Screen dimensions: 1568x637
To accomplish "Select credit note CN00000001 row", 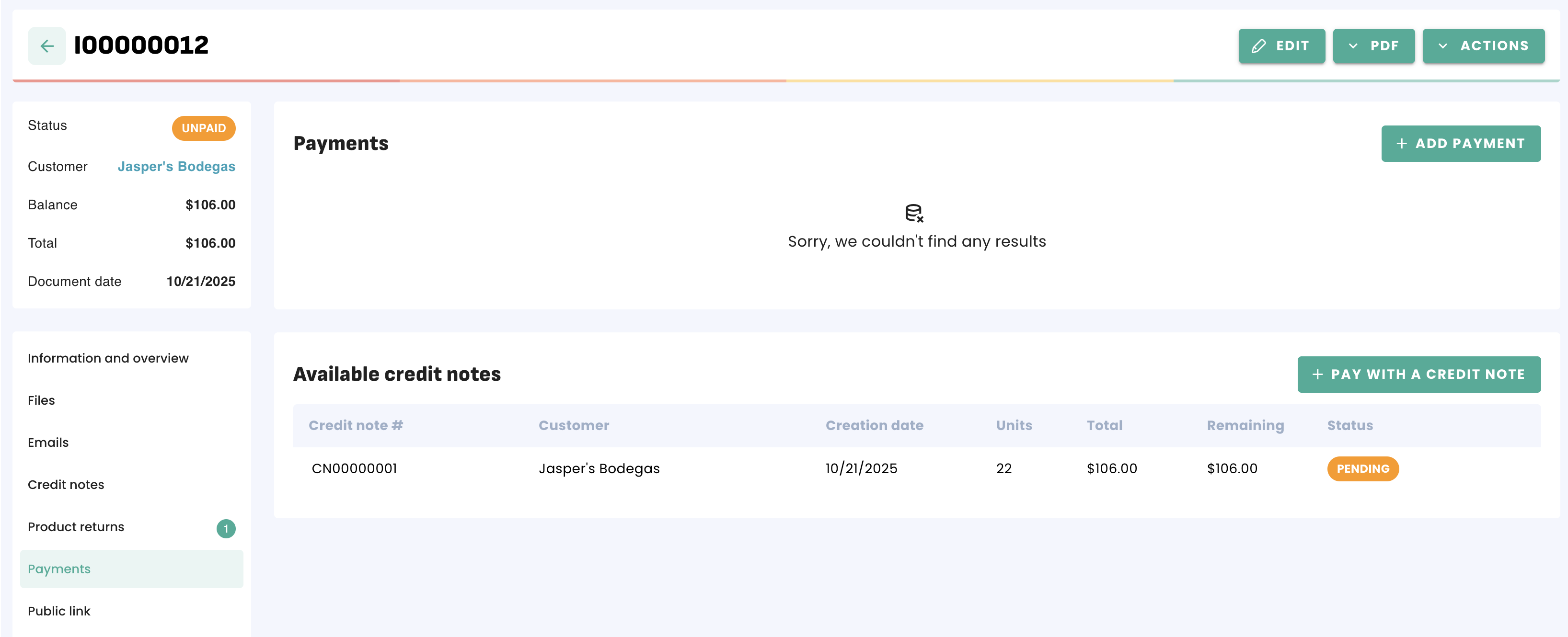I will (x=354, y=468).
